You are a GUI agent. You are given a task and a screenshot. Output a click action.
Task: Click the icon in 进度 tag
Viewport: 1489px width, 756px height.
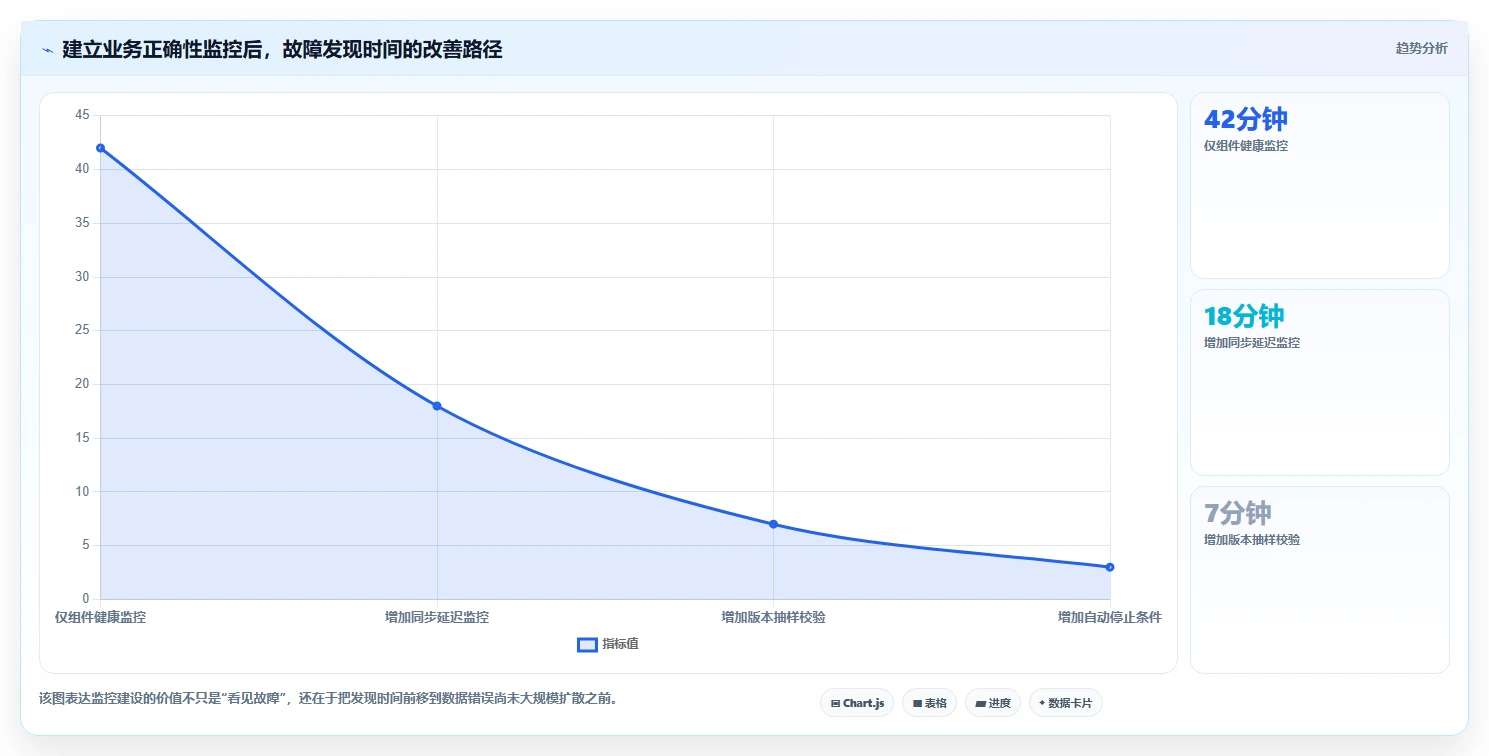click(x=981, y=704)
